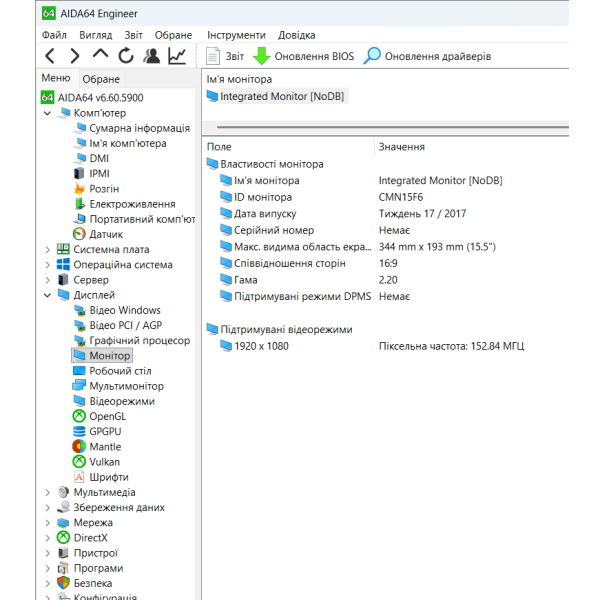This screenshot has width=600, height=600.
Task: Expand the Мережа node
Action: point(47,523)
